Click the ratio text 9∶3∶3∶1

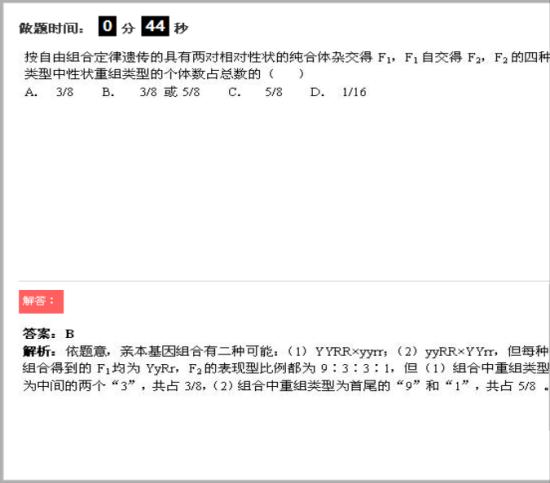[355, 368]
